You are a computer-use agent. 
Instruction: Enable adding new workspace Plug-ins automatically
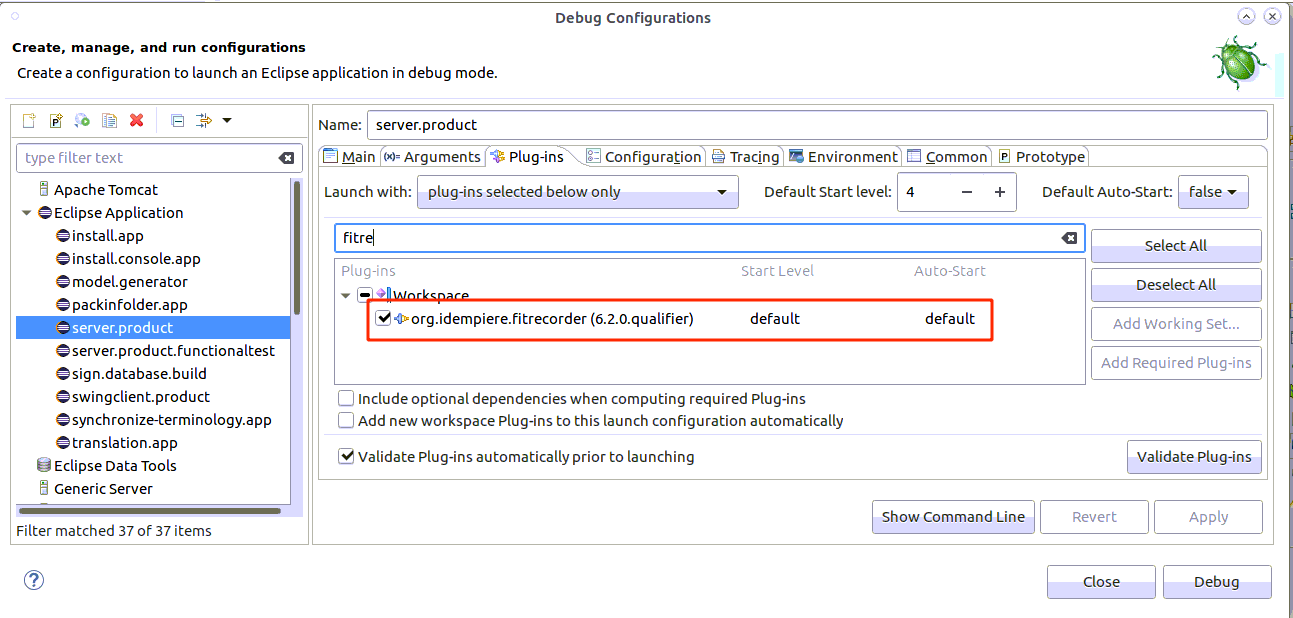coord(346,420)
